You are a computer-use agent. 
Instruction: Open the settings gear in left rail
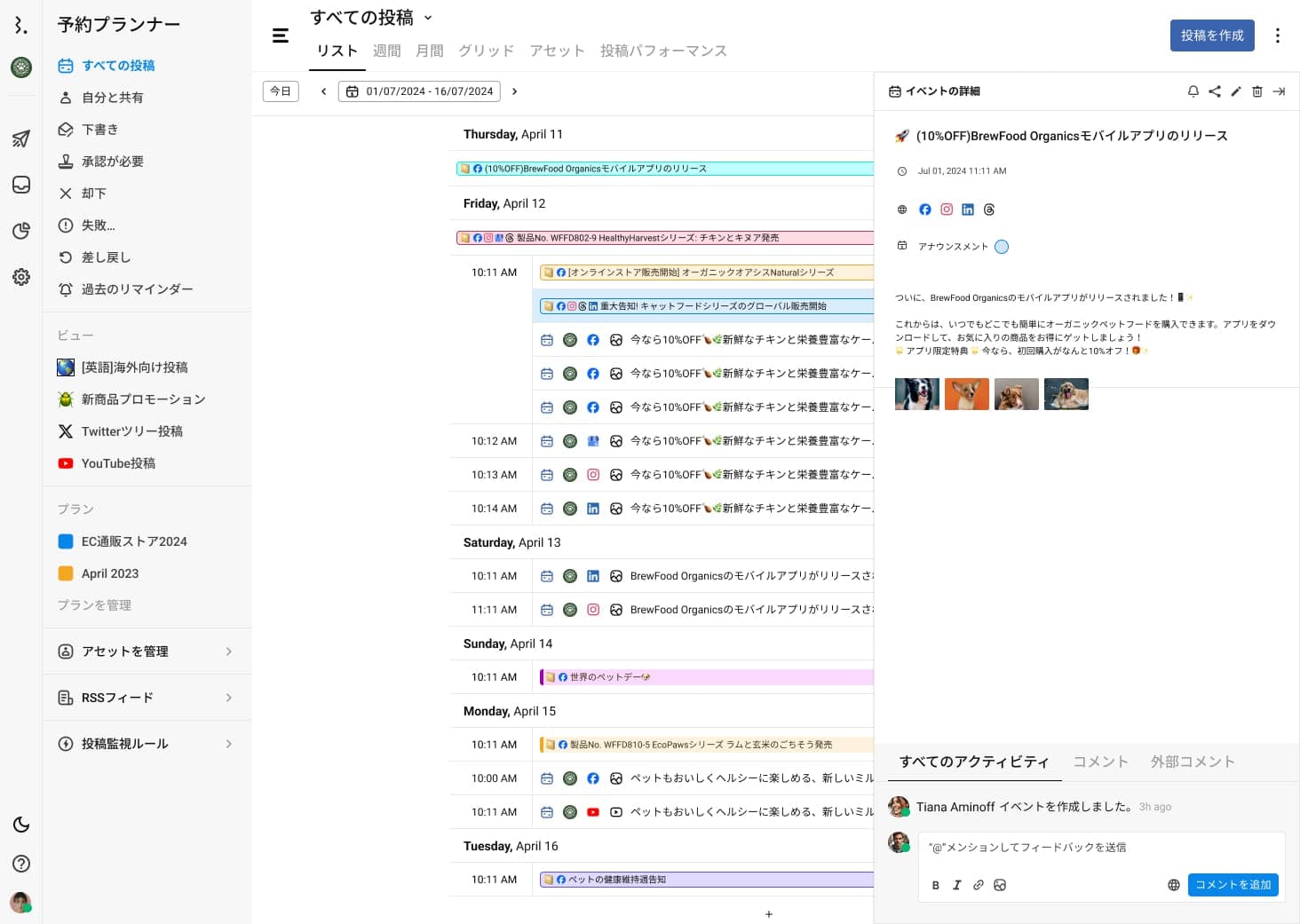pos(21,277)
